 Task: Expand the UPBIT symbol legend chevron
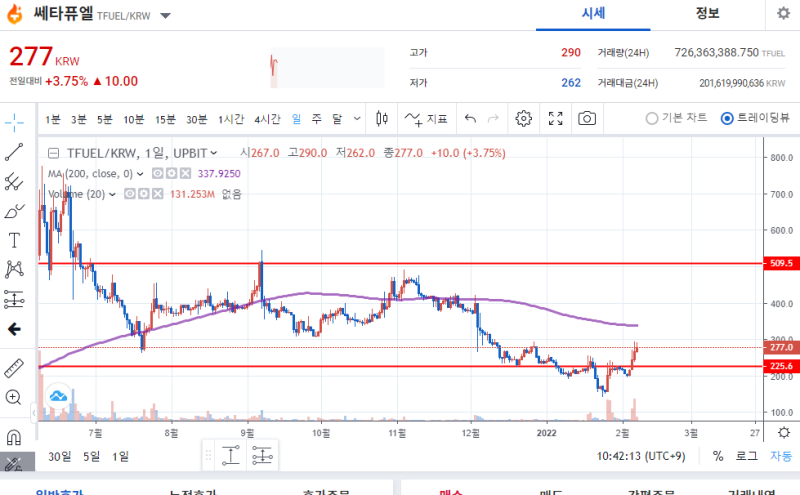click(214, 153)
